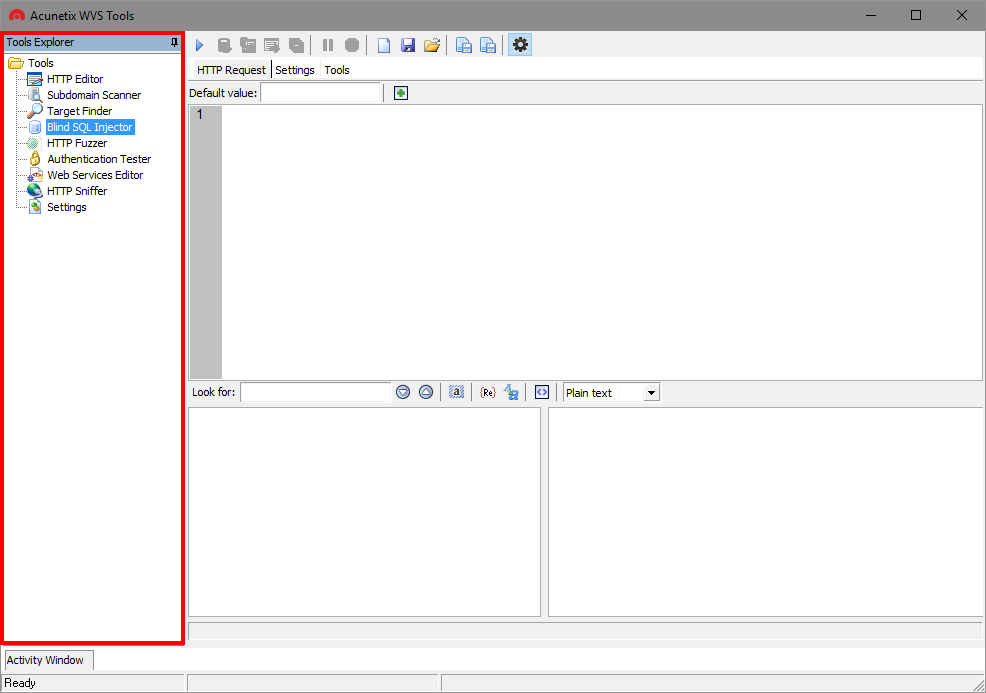Viewport: 986px width, 693px height.
Task: Click the Target Finder magnifier icon
Action: point(35,111)
